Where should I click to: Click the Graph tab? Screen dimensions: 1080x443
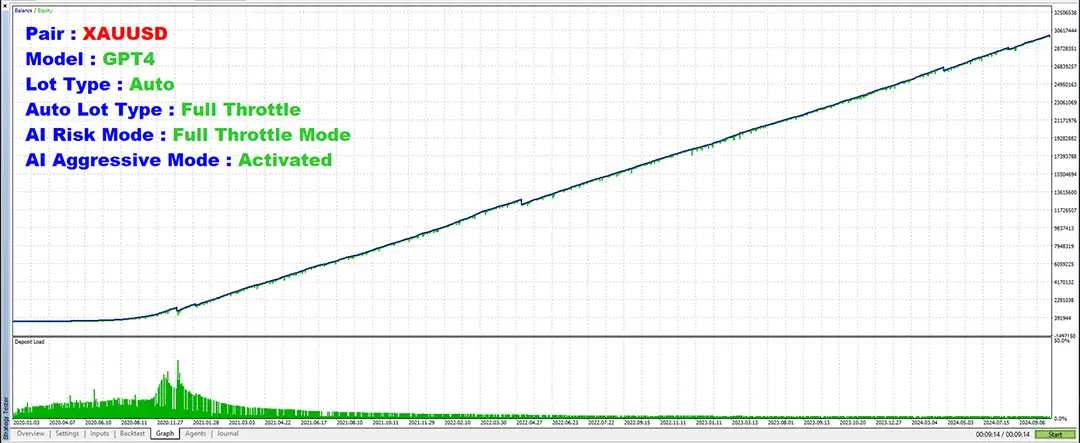[x=165, y=434]
